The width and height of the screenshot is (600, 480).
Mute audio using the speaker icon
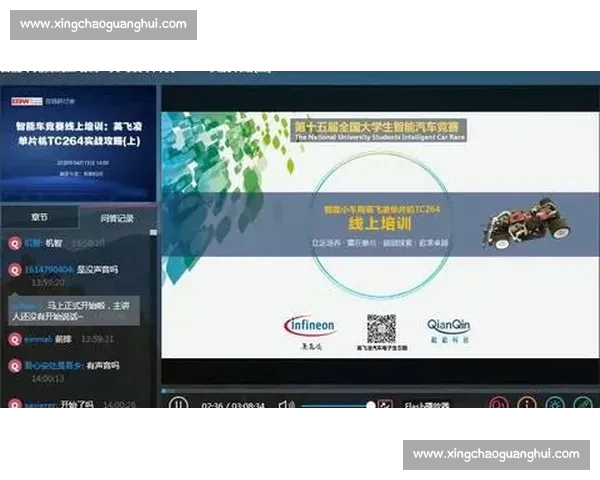[x=285, y=405]
